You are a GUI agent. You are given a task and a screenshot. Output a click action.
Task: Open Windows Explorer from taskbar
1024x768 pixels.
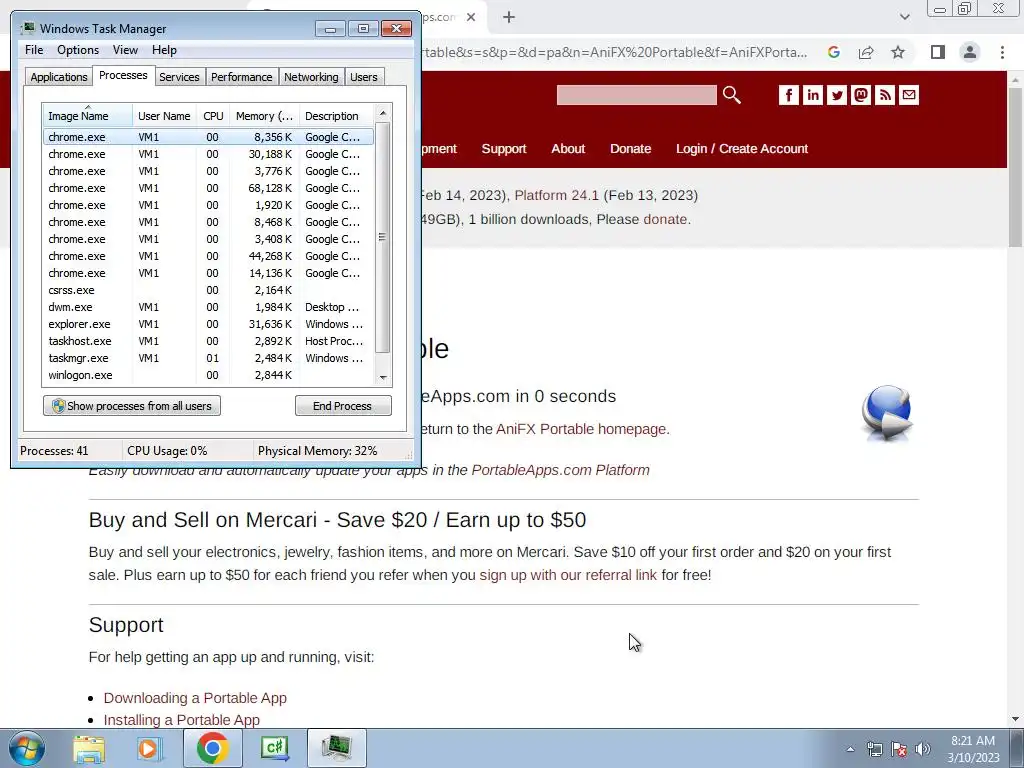tap(89, 748)
